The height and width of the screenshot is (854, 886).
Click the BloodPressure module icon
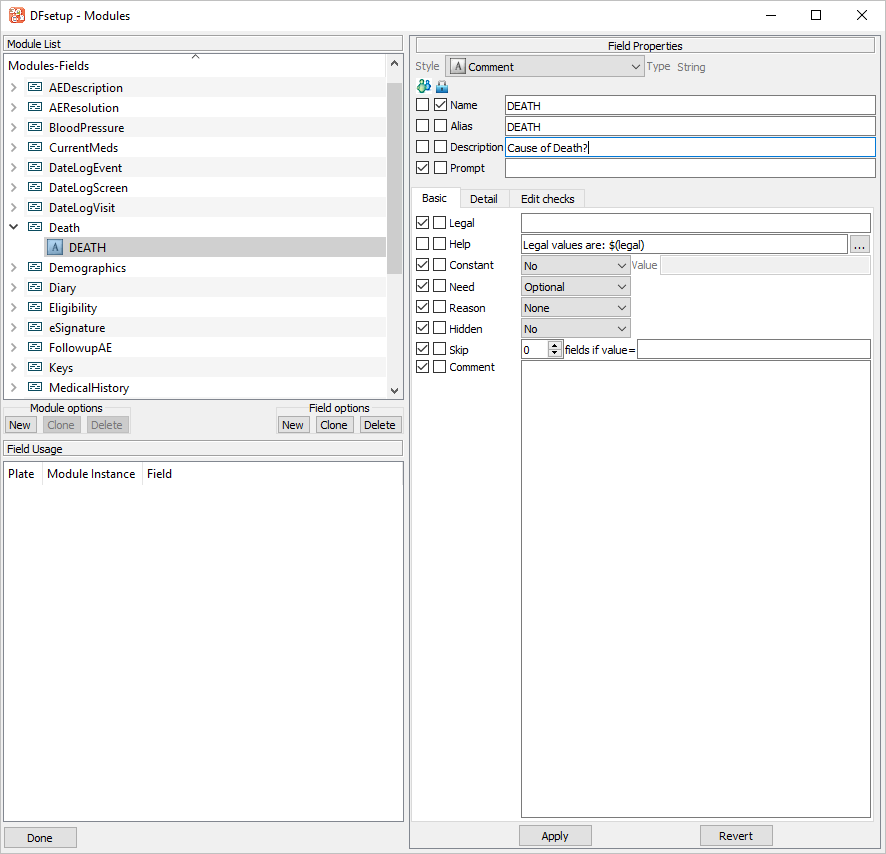35,127
